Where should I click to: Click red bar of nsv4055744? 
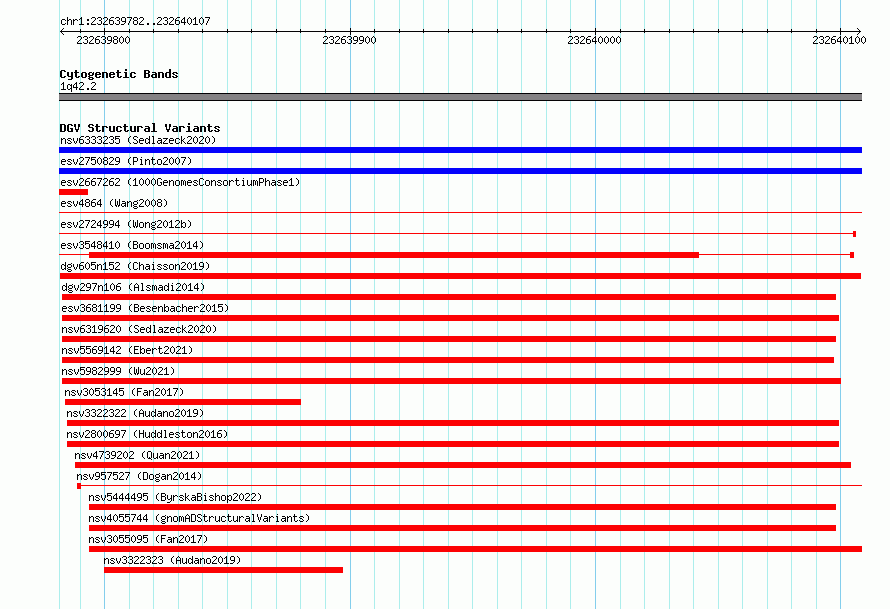(462, 528)
